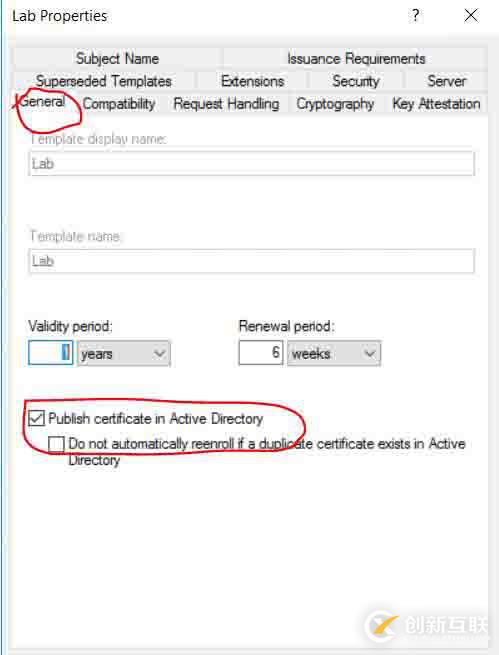Open the Superseded Templates tab
Image resolution: width=499 pixels, height=655 pixels.
click(104, 81)
